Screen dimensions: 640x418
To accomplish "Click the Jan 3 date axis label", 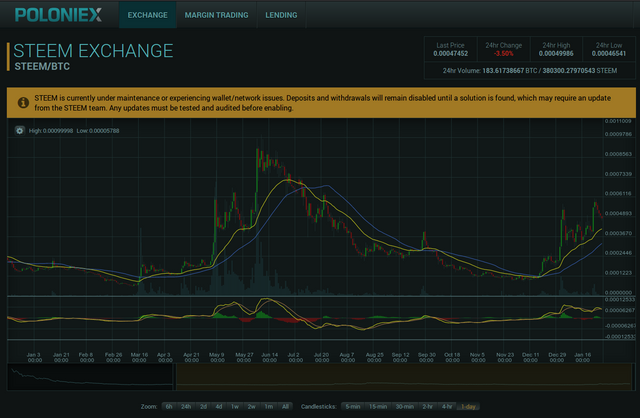I will tap(34, 357).
